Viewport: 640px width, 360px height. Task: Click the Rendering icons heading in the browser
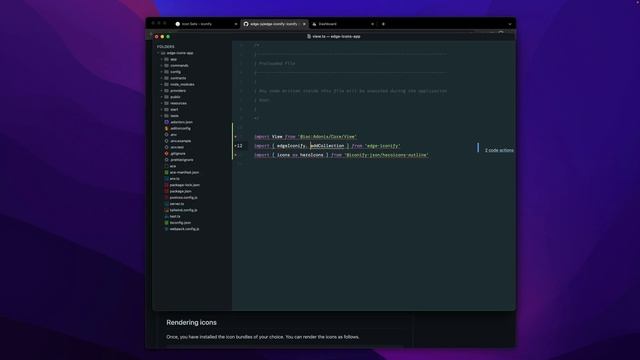[191, 322]
